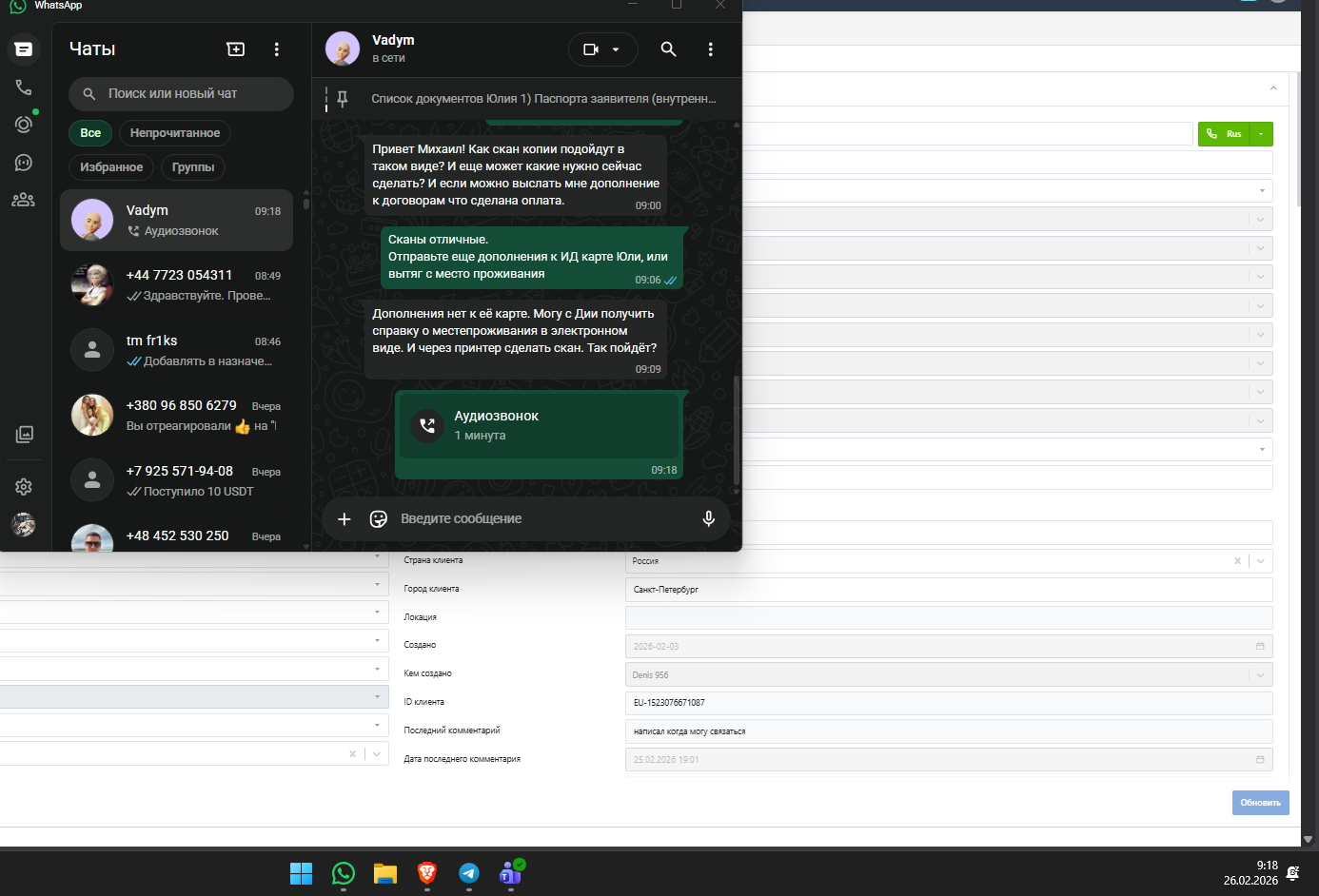Open the Calls section in WhatsApp

(24, 88)
